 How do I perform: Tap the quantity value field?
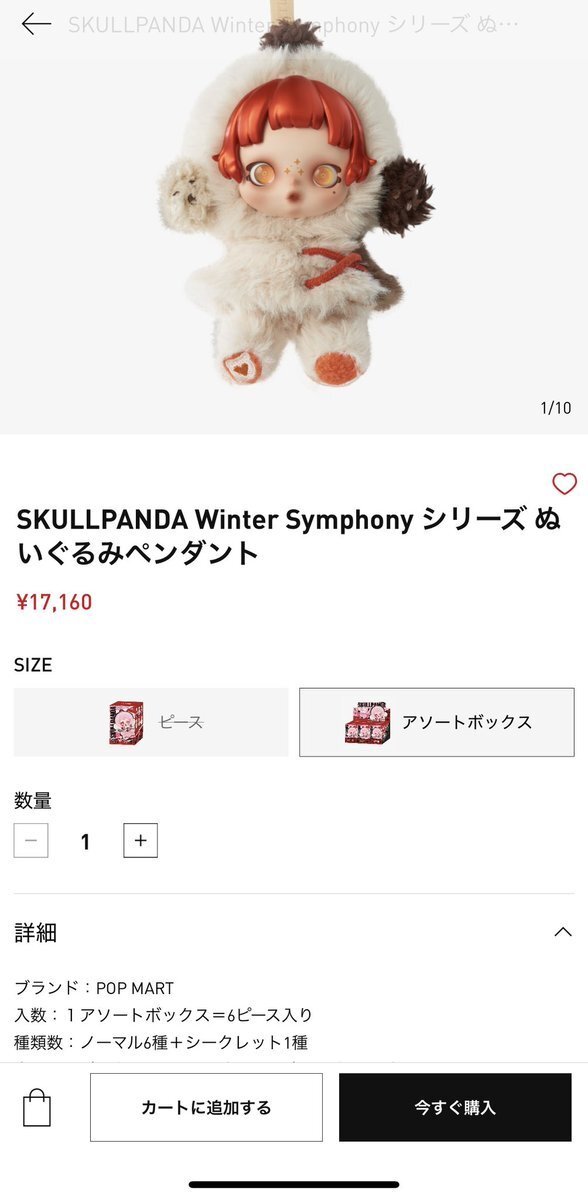point(86,841)
